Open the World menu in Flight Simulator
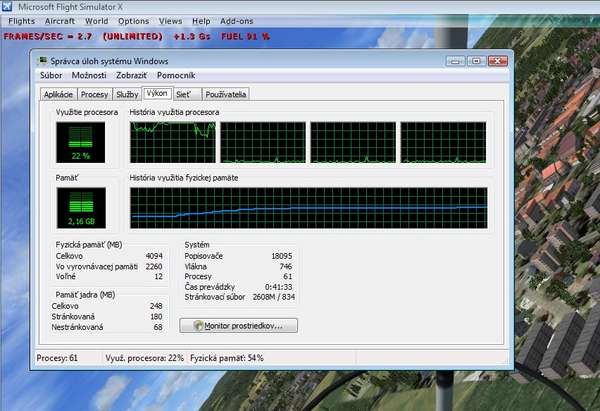This screenshot has width=600, height=411. [96, 21]
